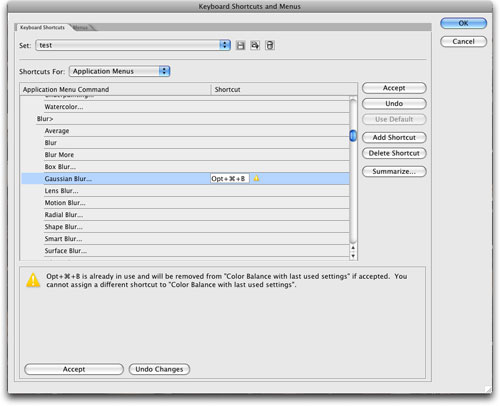The image size is (500, 406).
Task: Select the Blur More row
Action: click(x=185, y=155)
